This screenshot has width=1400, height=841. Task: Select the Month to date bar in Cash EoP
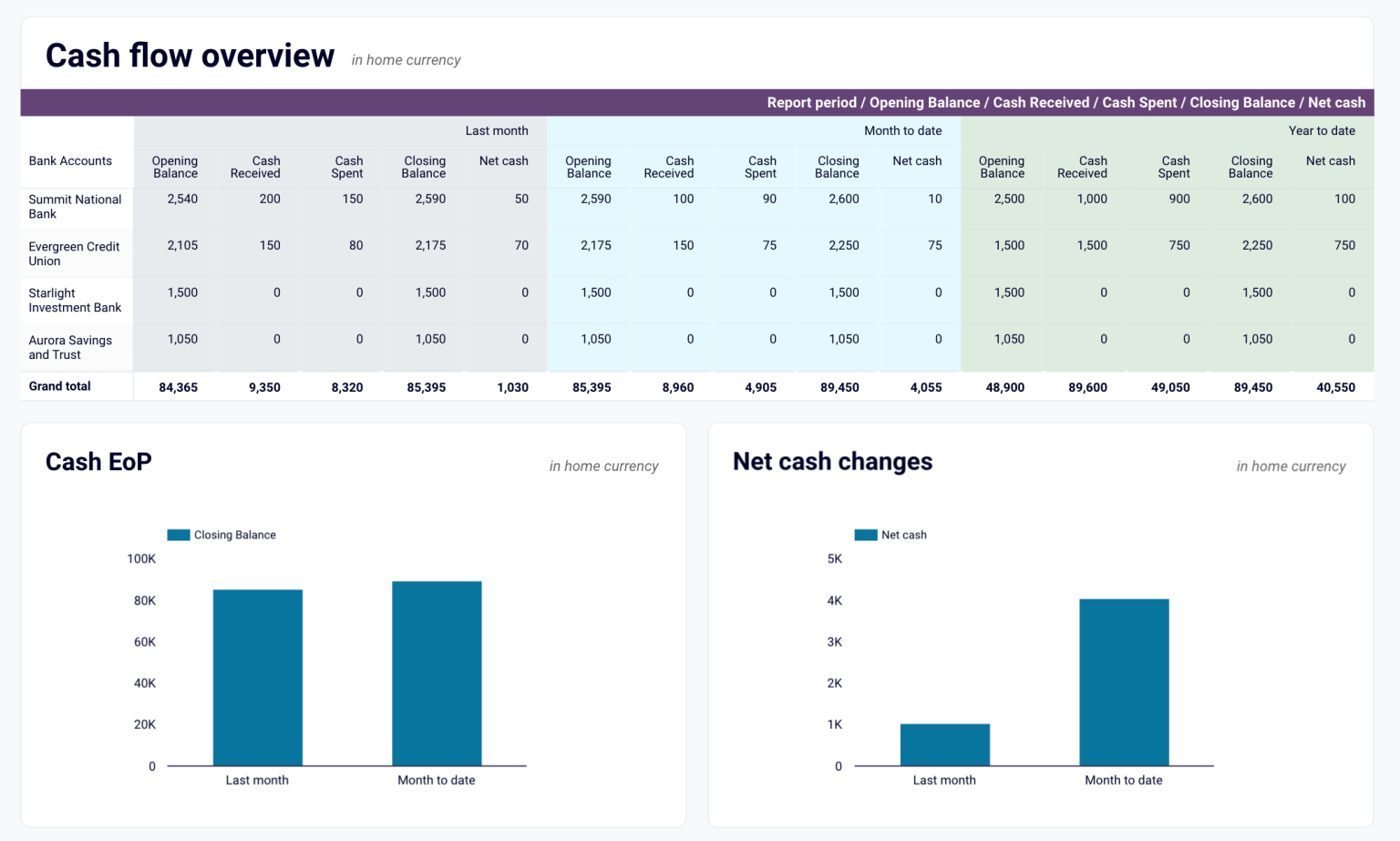pos(436,672)
